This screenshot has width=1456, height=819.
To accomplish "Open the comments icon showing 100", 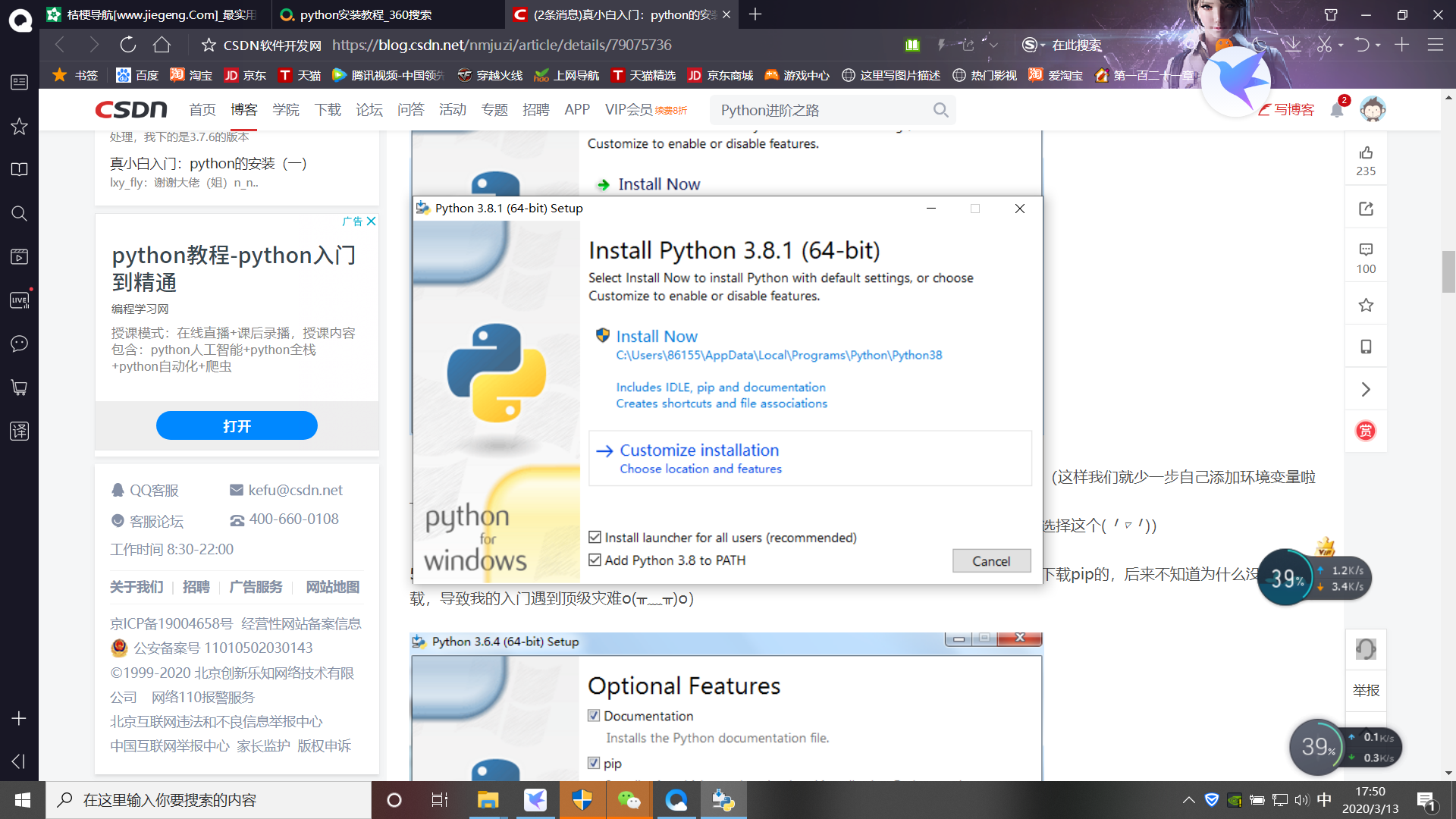I will pyautogui.click(x=1366, y=250).
